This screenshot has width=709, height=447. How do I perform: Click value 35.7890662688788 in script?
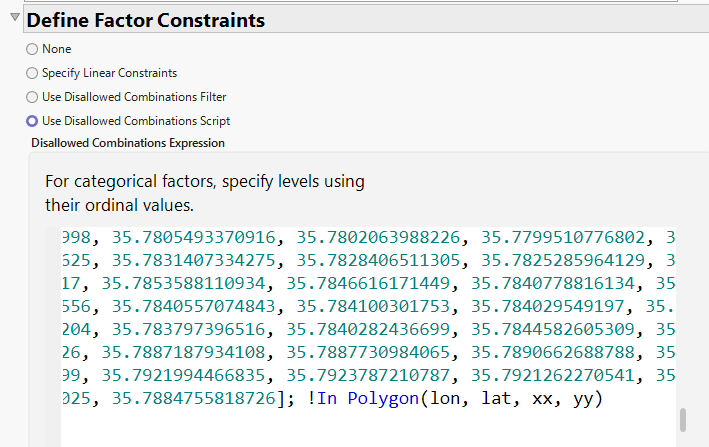click(553, 353)
